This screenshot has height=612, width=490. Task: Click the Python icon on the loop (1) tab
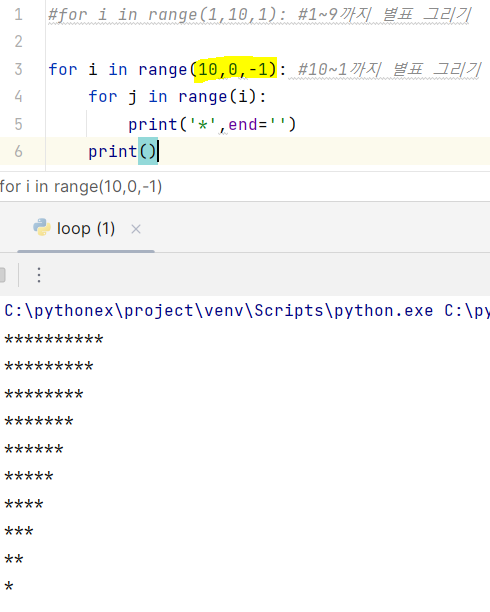click(42, 228)
